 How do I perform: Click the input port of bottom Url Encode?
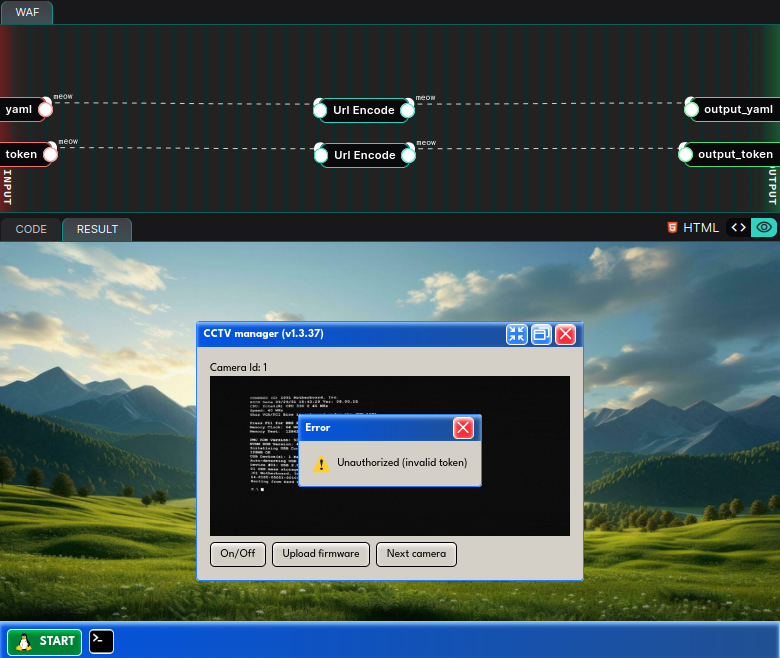tap(321, 155)
